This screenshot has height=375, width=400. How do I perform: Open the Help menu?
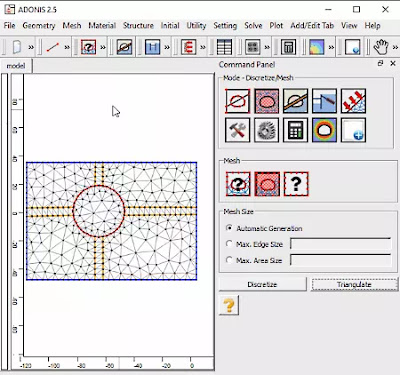click(x=372, y=26)
